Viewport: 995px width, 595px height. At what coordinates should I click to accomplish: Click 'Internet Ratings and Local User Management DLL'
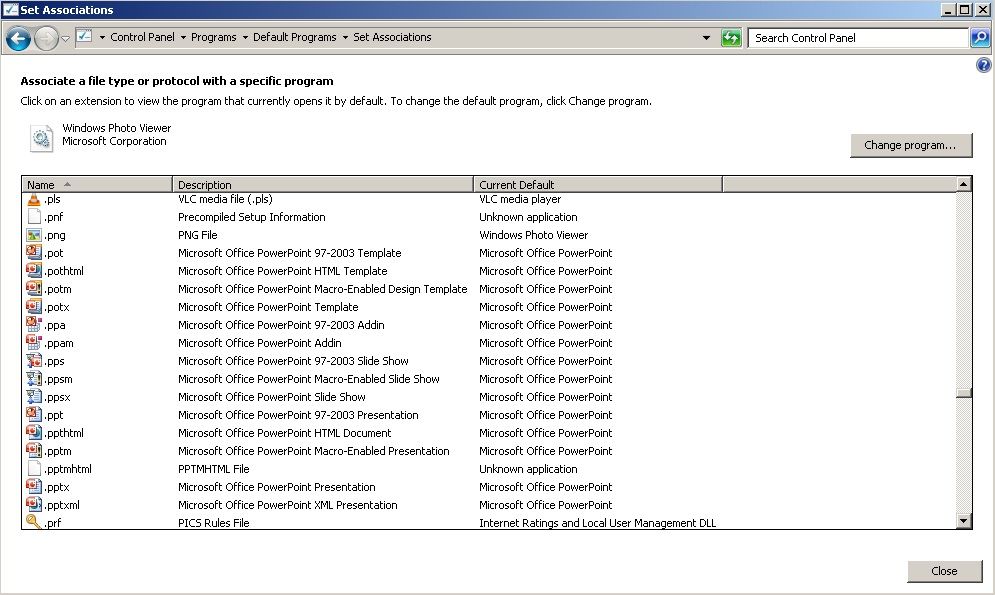[x=598, y=523]
